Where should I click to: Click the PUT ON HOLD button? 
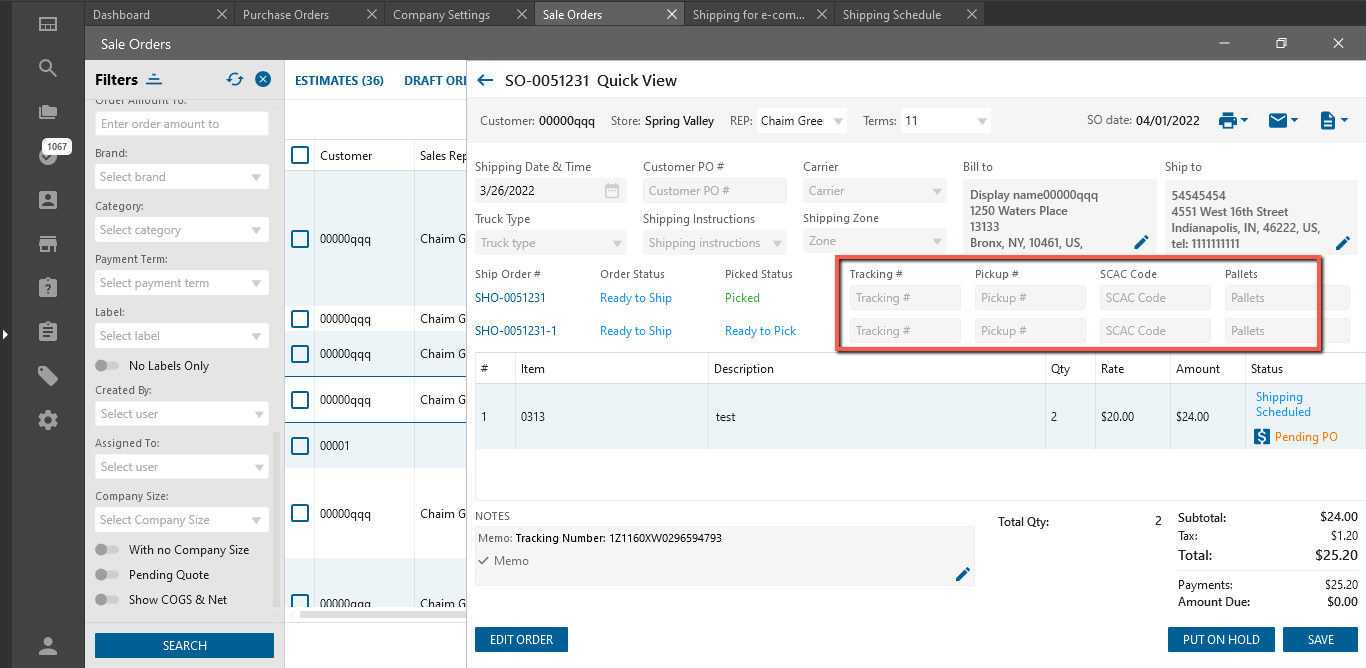1221,640
